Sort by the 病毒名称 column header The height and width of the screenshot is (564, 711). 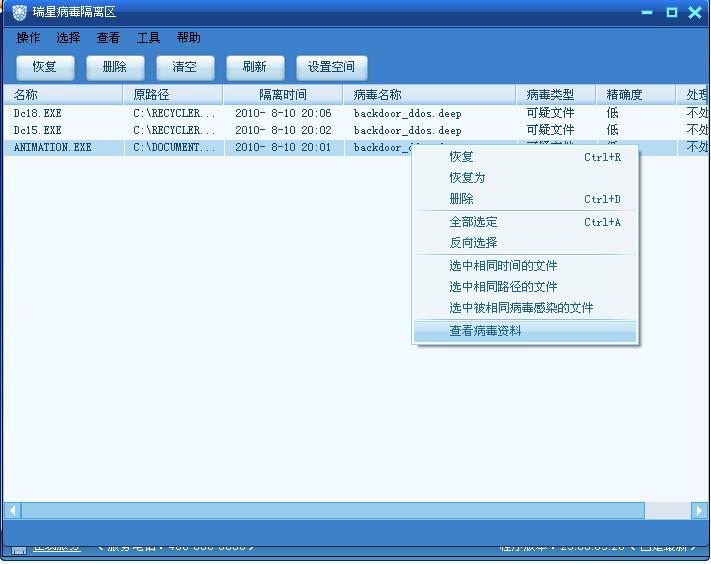point(429,95)
